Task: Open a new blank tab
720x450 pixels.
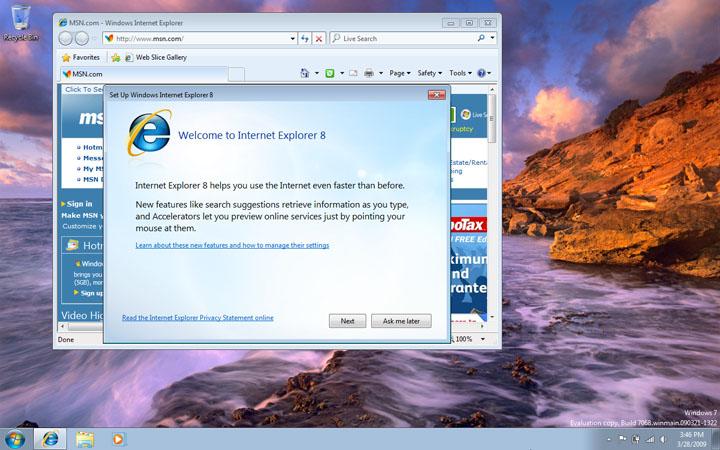Action: coord(236,74)
